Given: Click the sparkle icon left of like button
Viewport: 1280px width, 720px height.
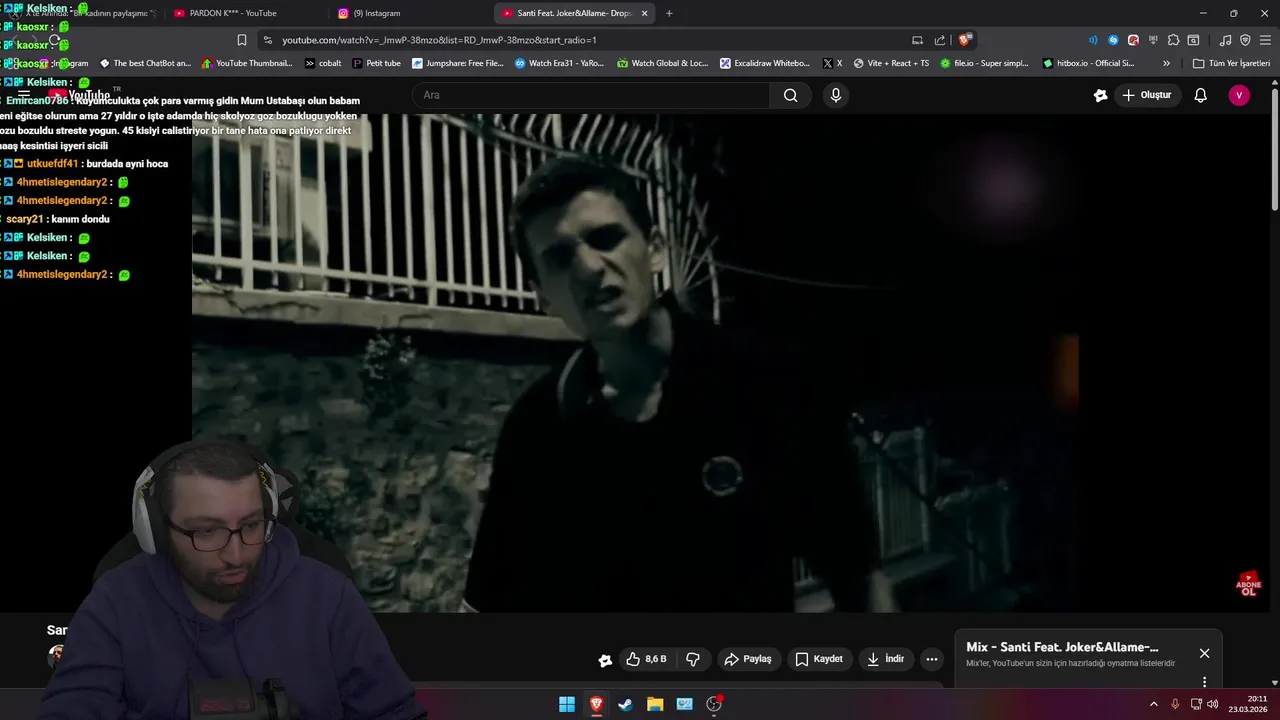Looking at the screenshot, I should (x=605, y=659).
